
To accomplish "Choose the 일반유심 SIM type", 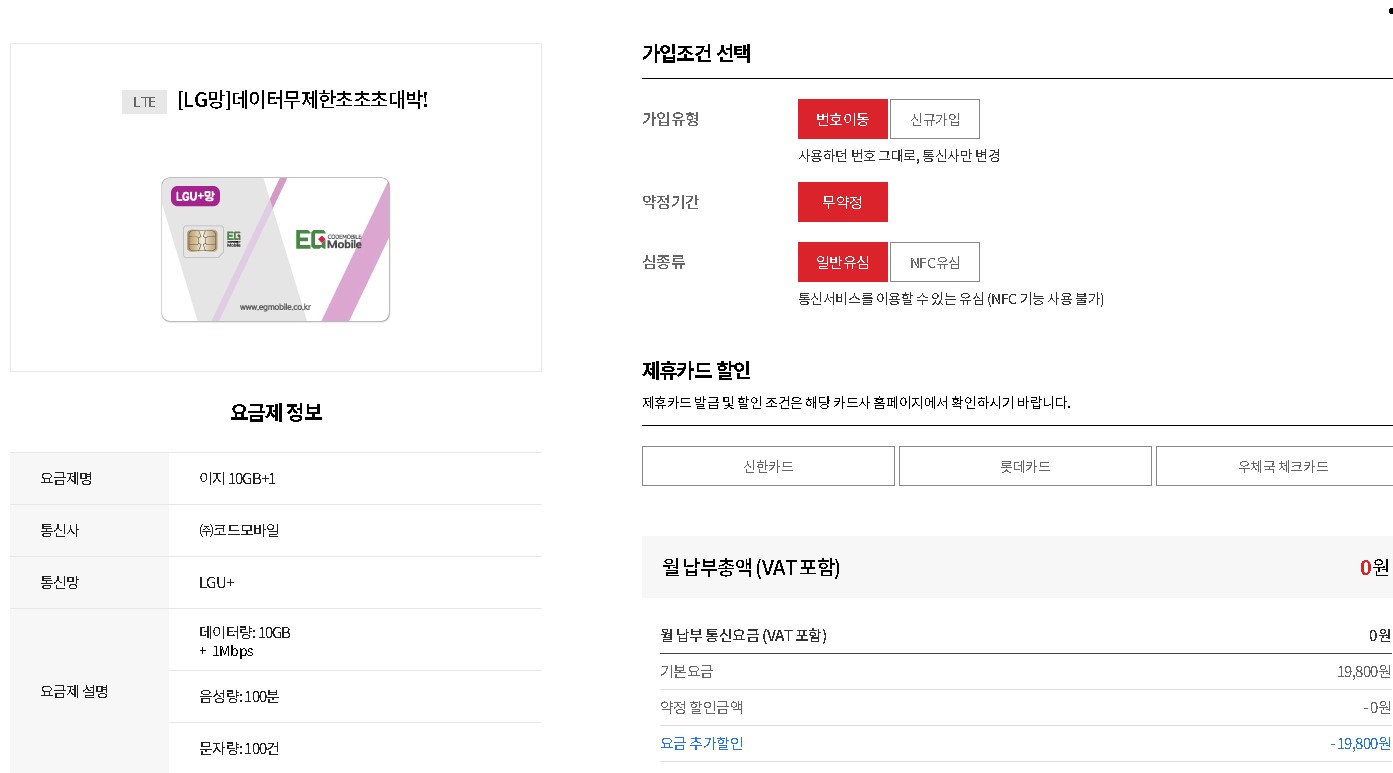I will click(x=842, y=261).
